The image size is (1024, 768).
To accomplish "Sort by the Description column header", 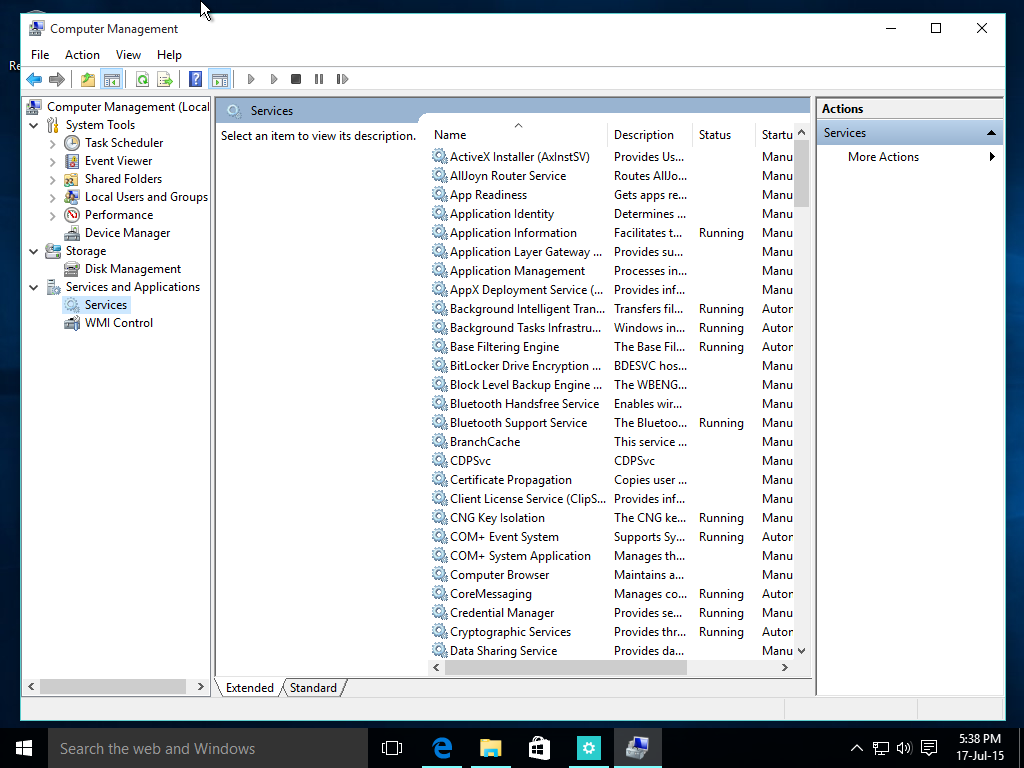I will click(650, 135).
